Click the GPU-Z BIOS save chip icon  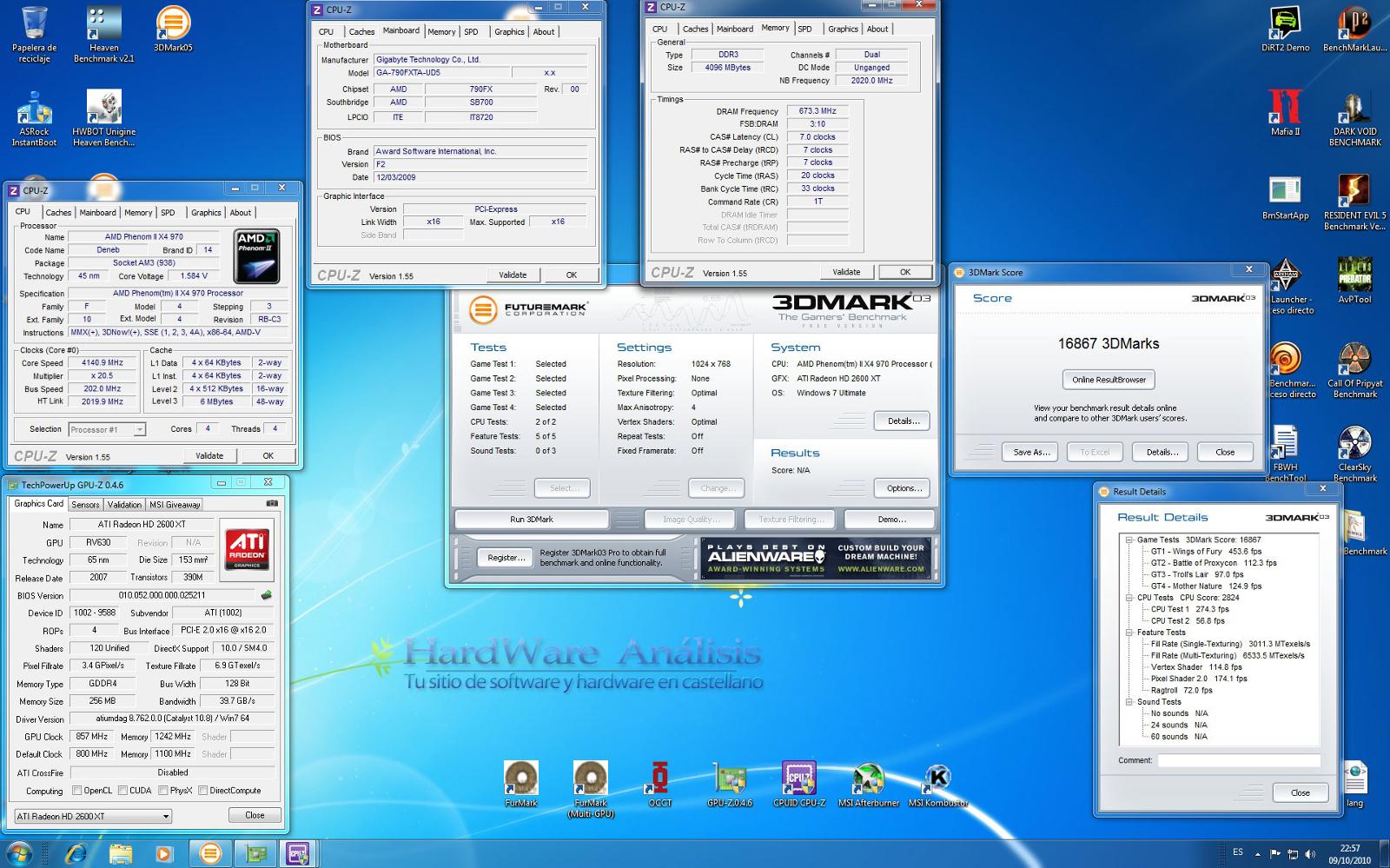[x=266, y=595]
